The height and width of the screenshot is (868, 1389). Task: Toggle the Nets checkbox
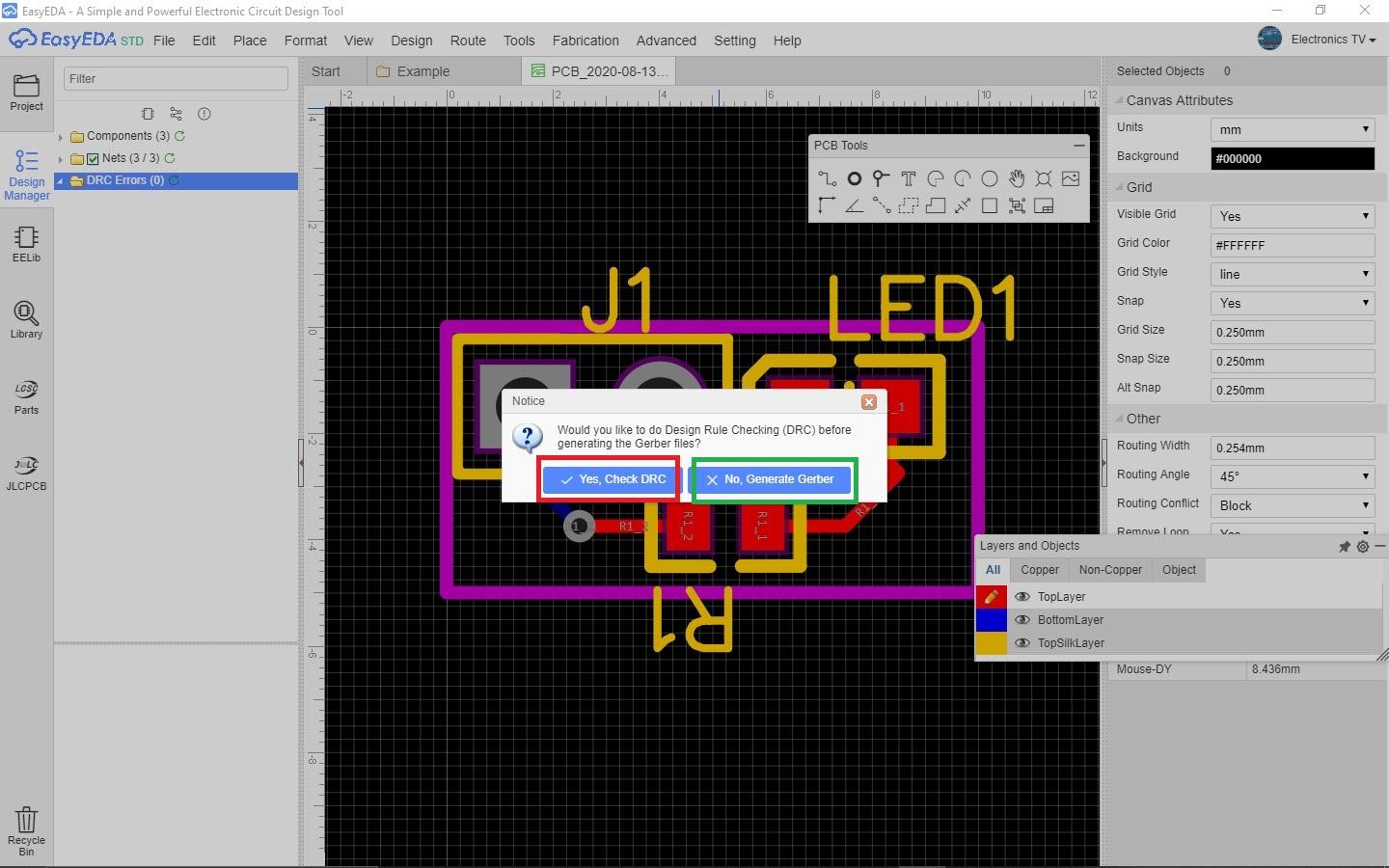[x=93, y=159]
